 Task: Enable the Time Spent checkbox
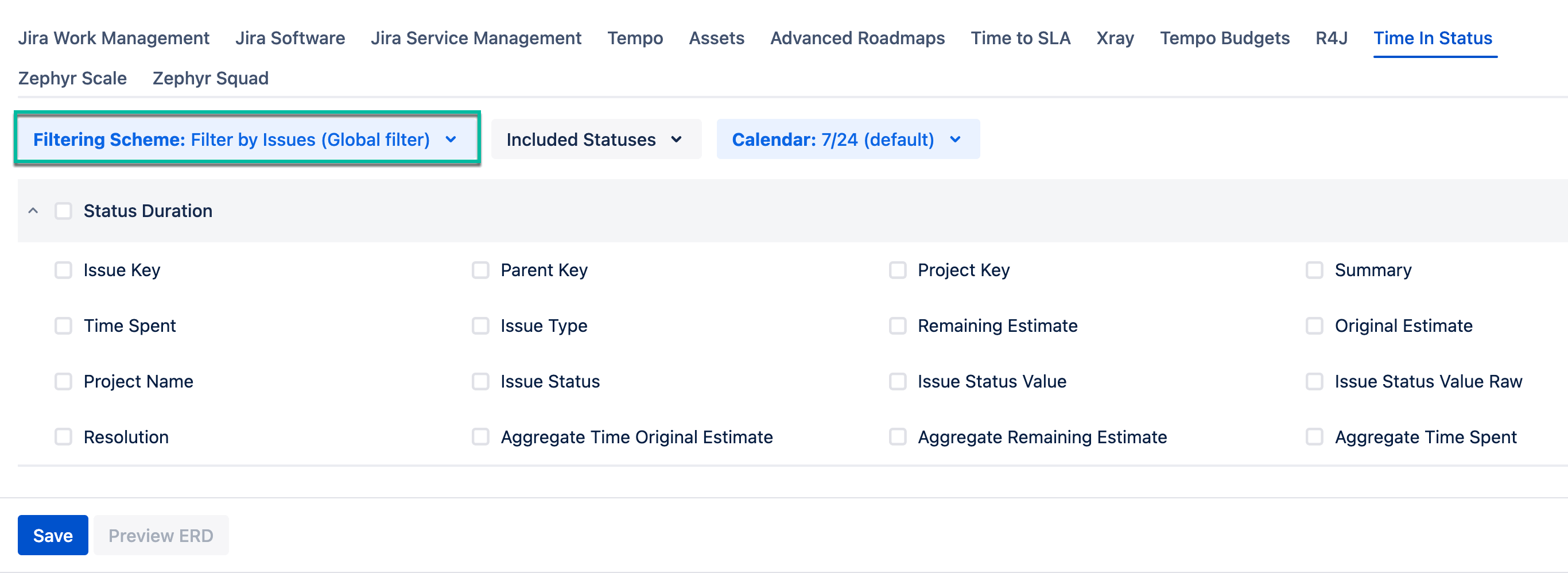[63, 326]
